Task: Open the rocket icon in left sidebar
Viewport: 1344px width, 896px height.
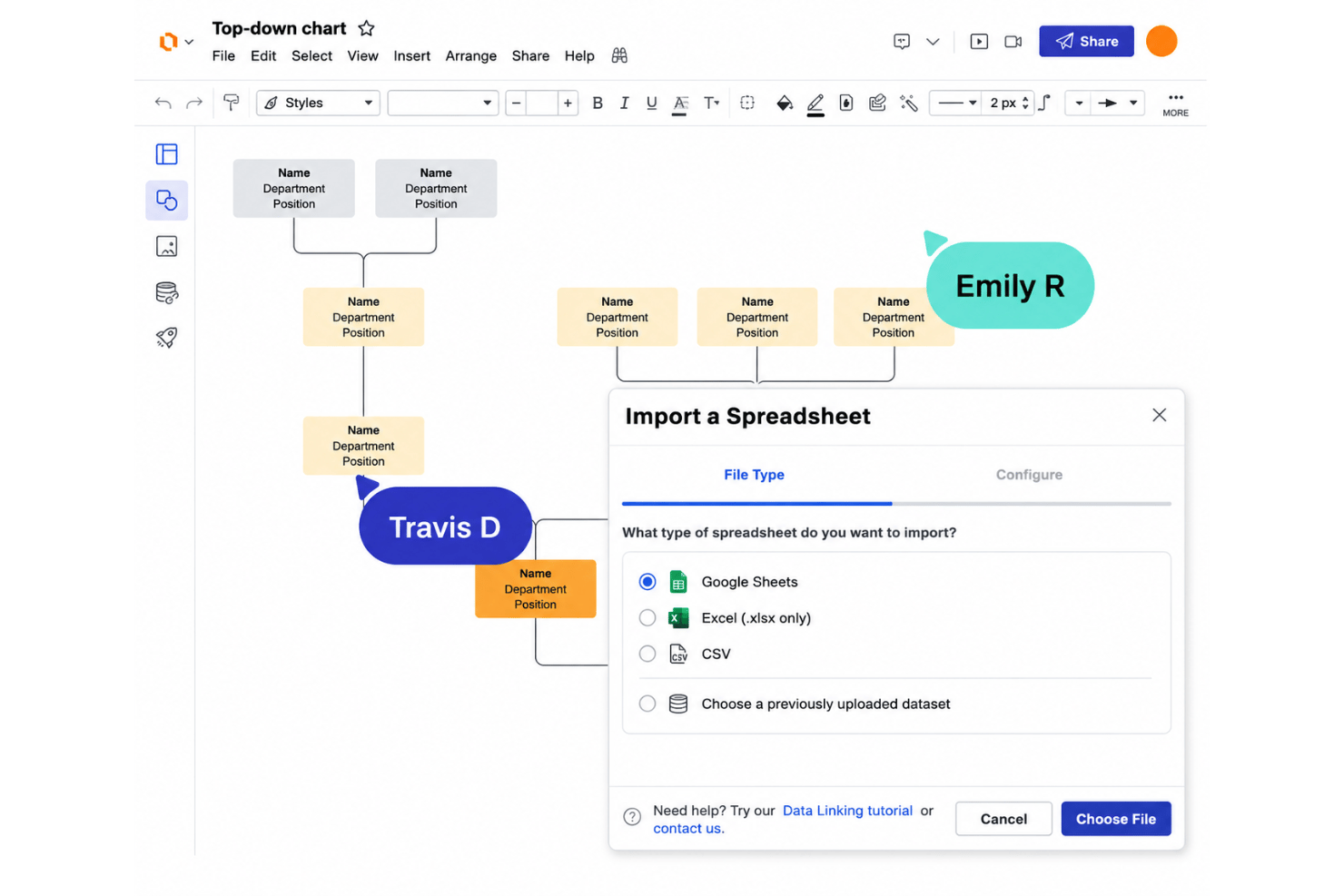Action: (x=167, y=338)
